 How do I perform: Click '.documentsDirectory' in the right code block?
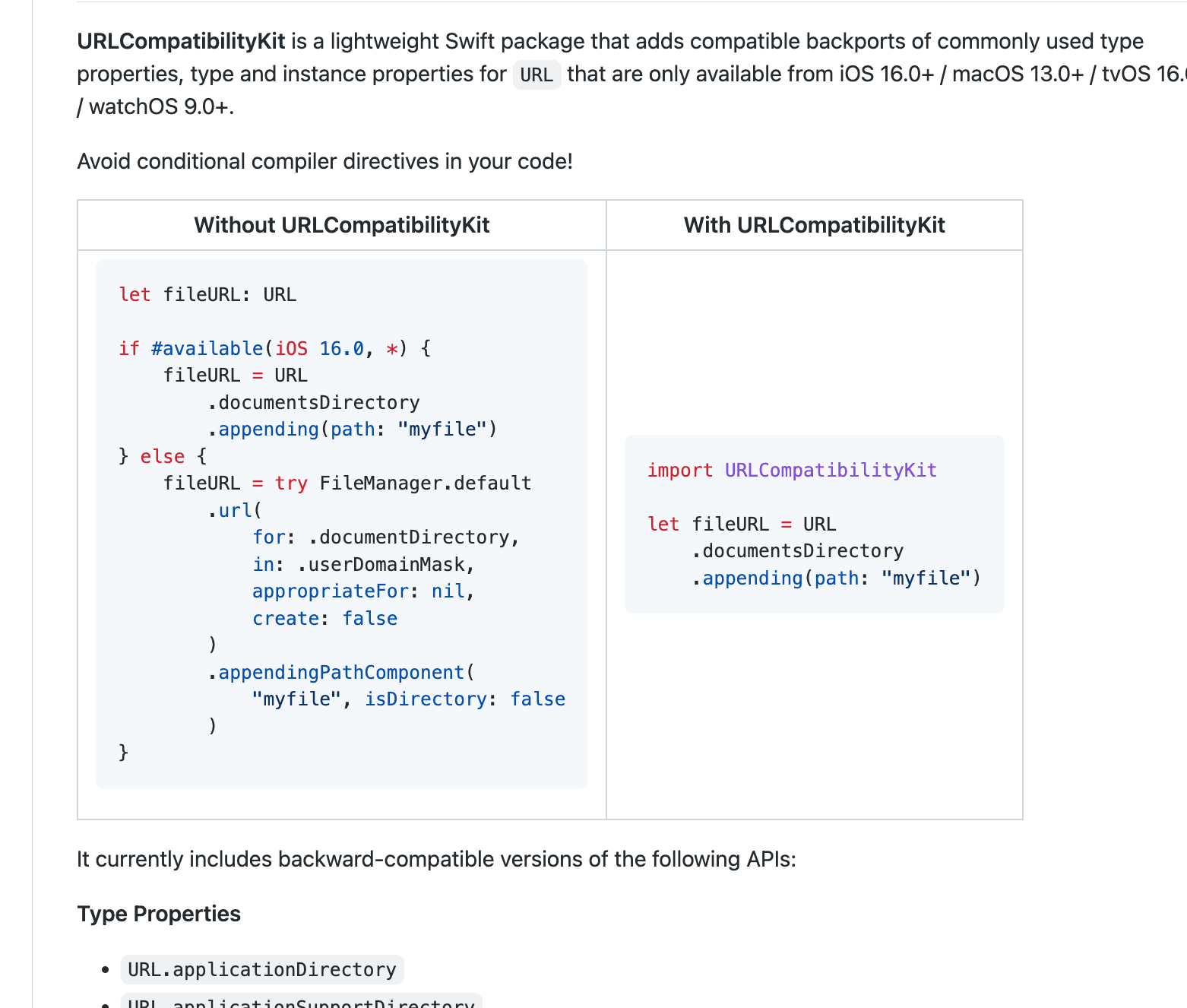pos(797,550)
